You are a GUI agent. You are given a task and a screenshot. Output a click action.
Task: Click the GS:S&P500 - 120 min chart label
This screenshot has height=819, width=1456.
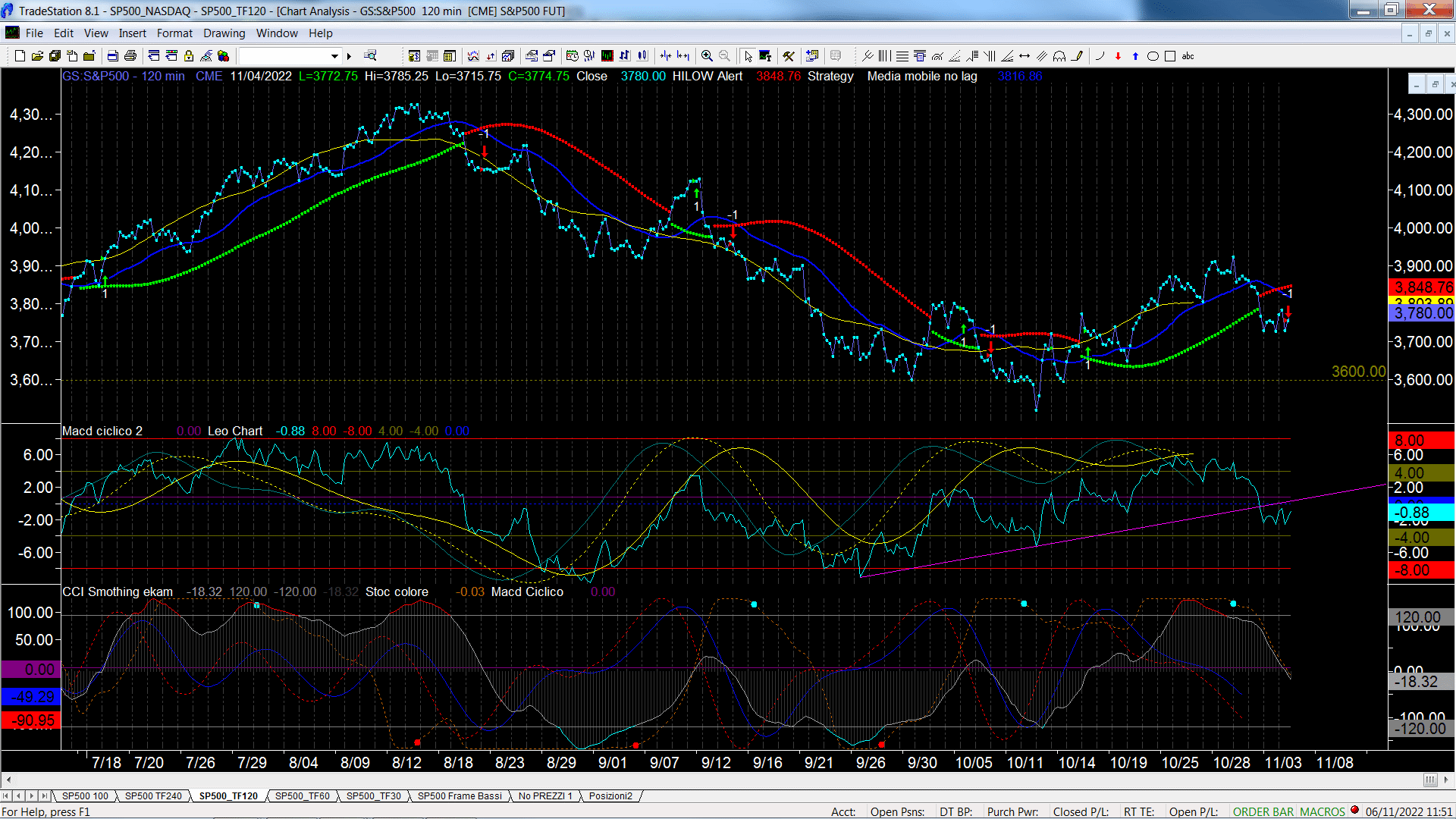click(124, 76)
